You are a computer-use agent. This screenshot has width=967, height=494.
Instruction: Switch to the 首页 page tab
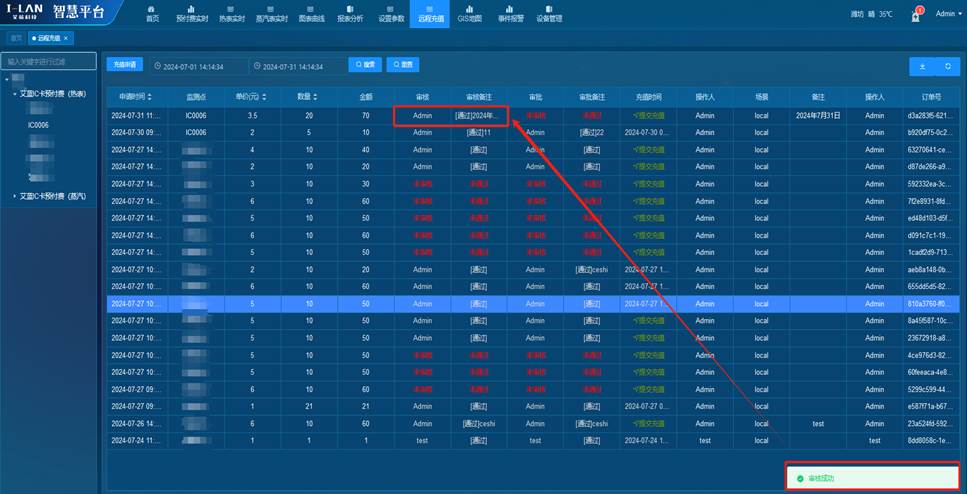click(x=17, y=38)
